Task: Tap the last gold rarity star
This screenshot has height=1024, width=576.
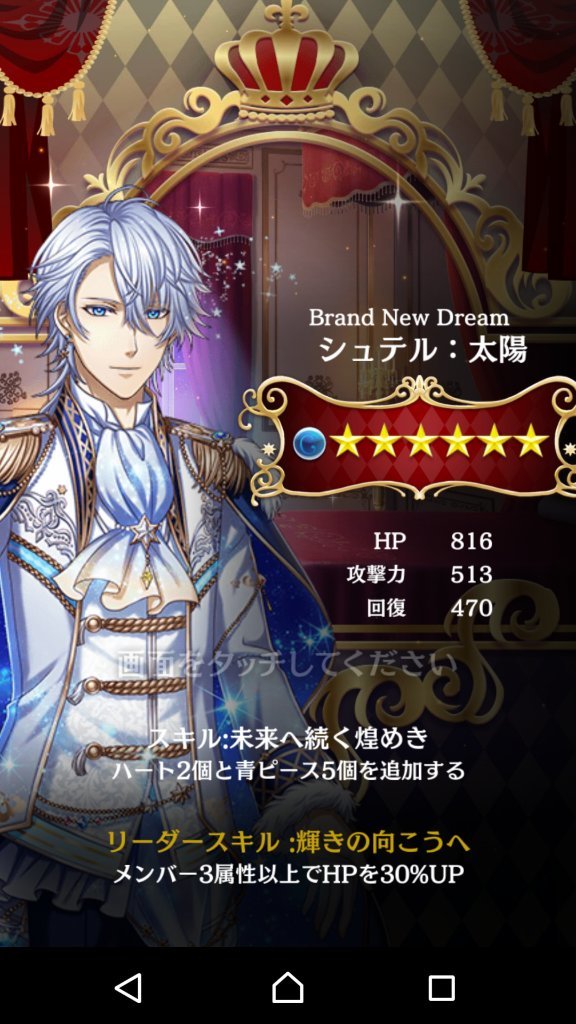Action: 532,441
